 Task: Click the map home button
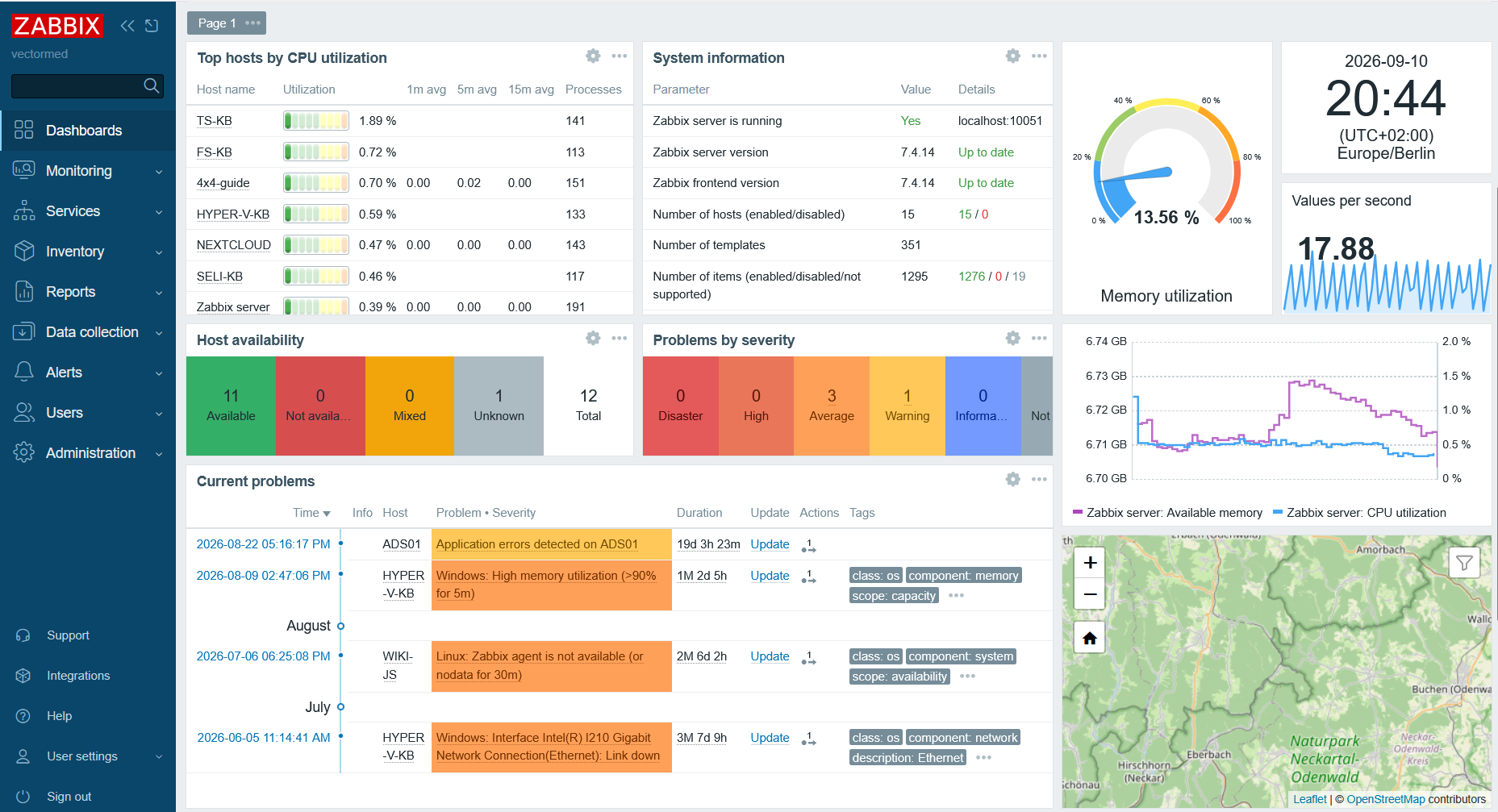pyautogui.click(x=1091, y=639)
